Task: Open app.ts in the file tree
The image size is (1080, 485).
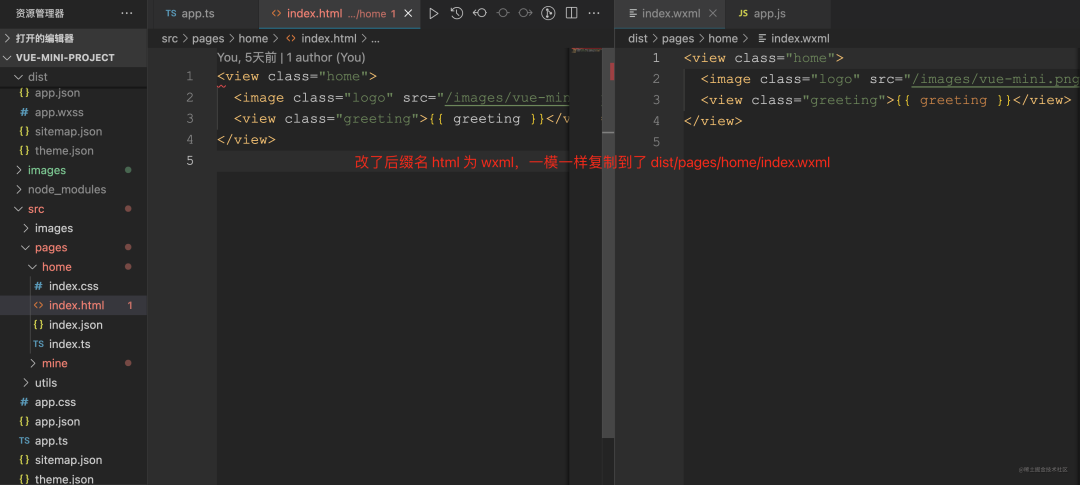Action: 74,441
